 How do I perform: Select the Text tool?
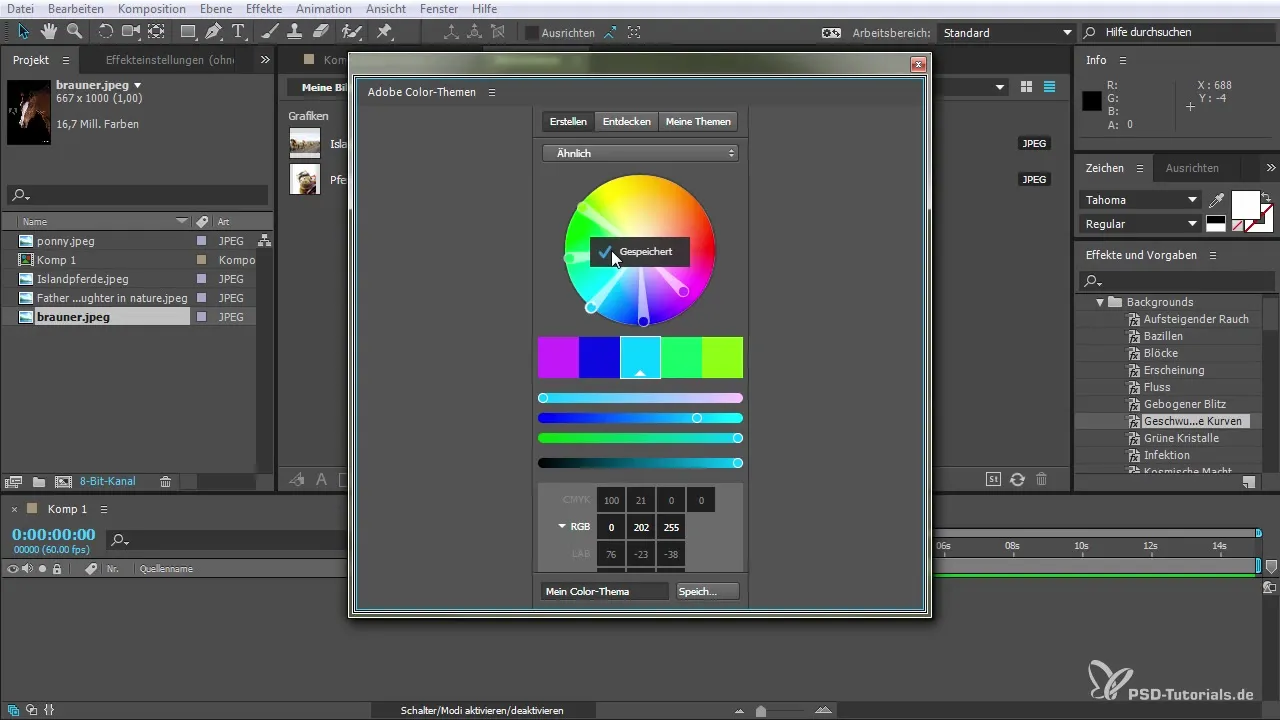[x=239, y=32]
